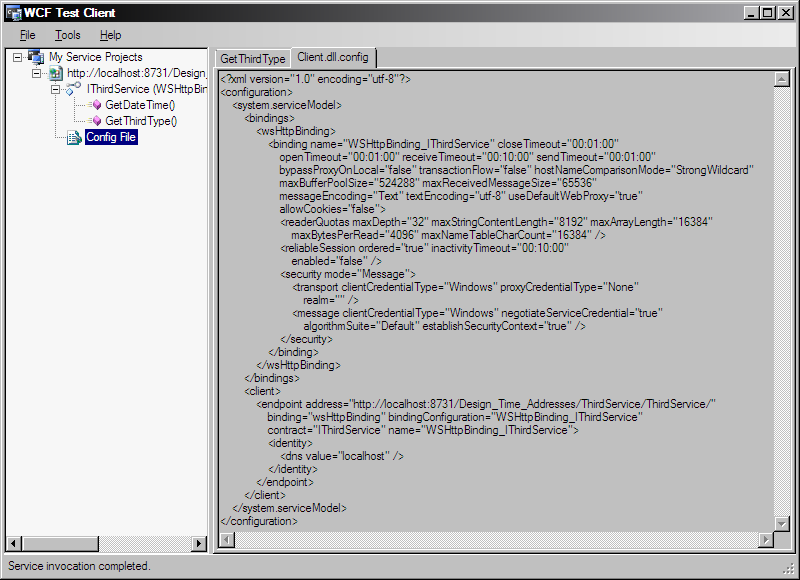This screenshot has width=800, height=580.
Task: Click the config view scroll left arrow
Action: (227, 540)
